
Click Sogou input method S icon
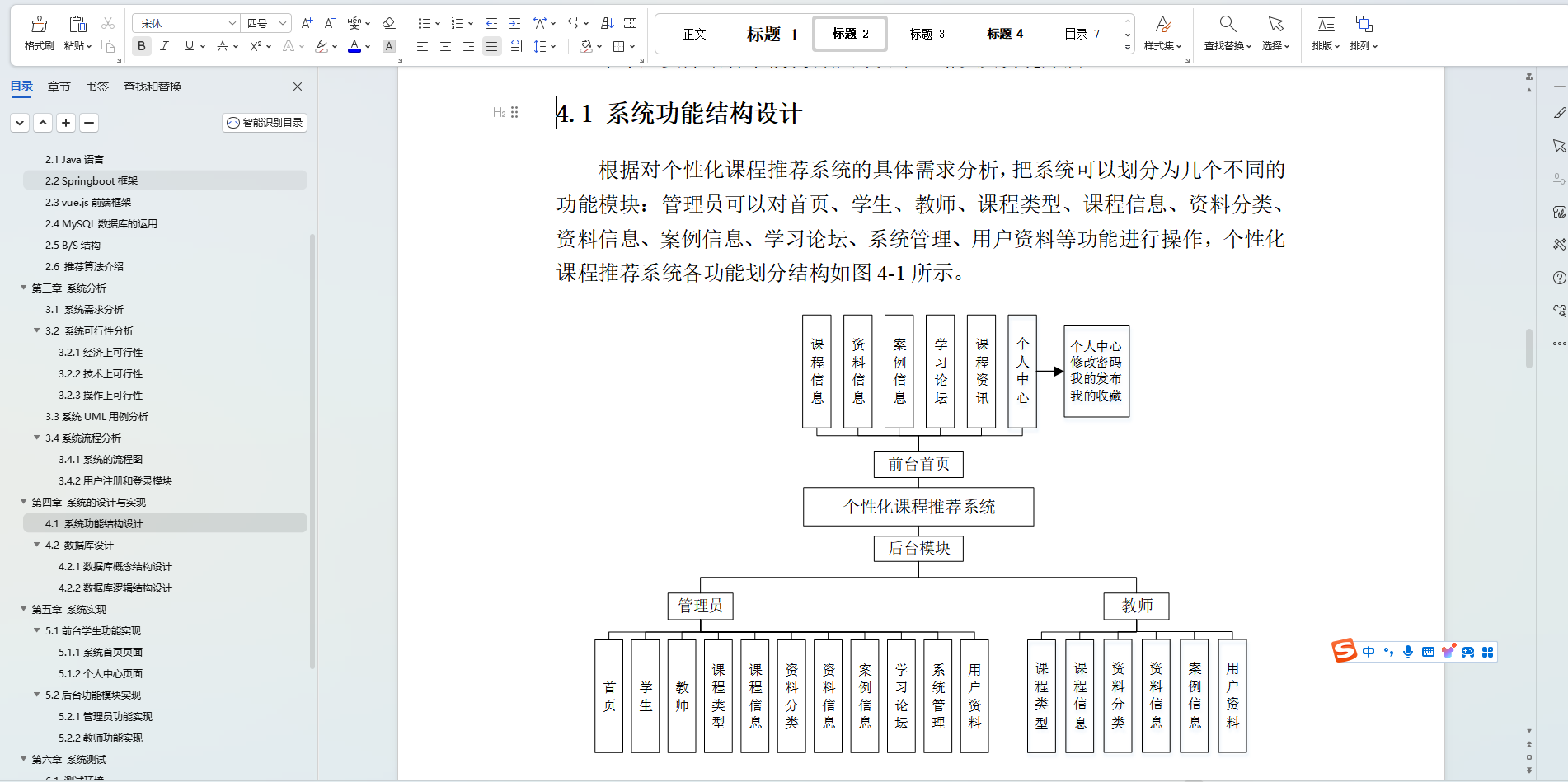tap(1344, 651)
